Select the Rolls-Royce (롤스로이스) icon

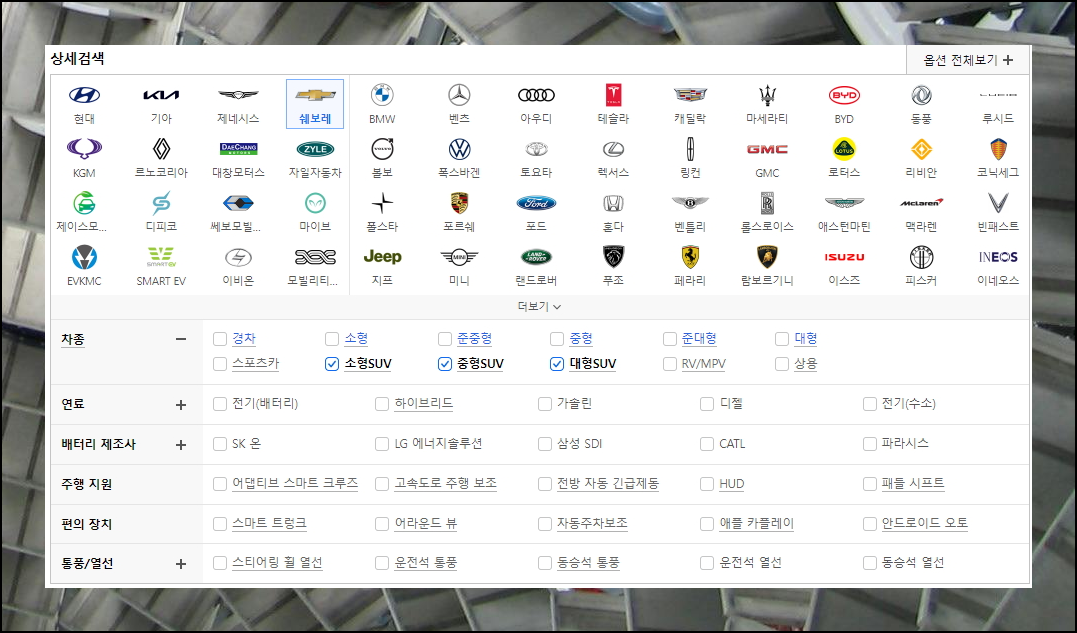(x=767, y=203)
